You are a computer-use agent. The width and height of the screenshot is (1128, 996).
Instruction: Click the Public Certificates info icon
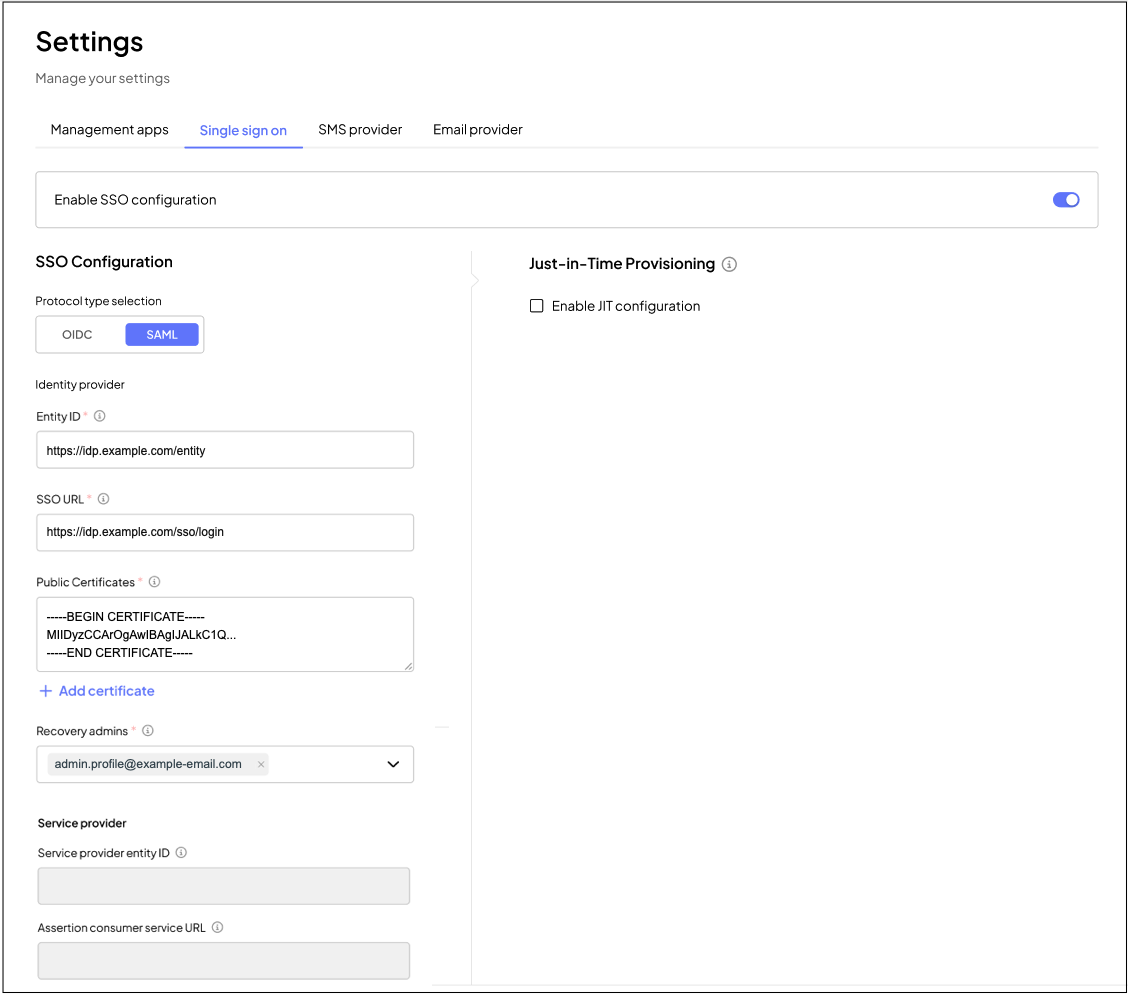[154, 582]
